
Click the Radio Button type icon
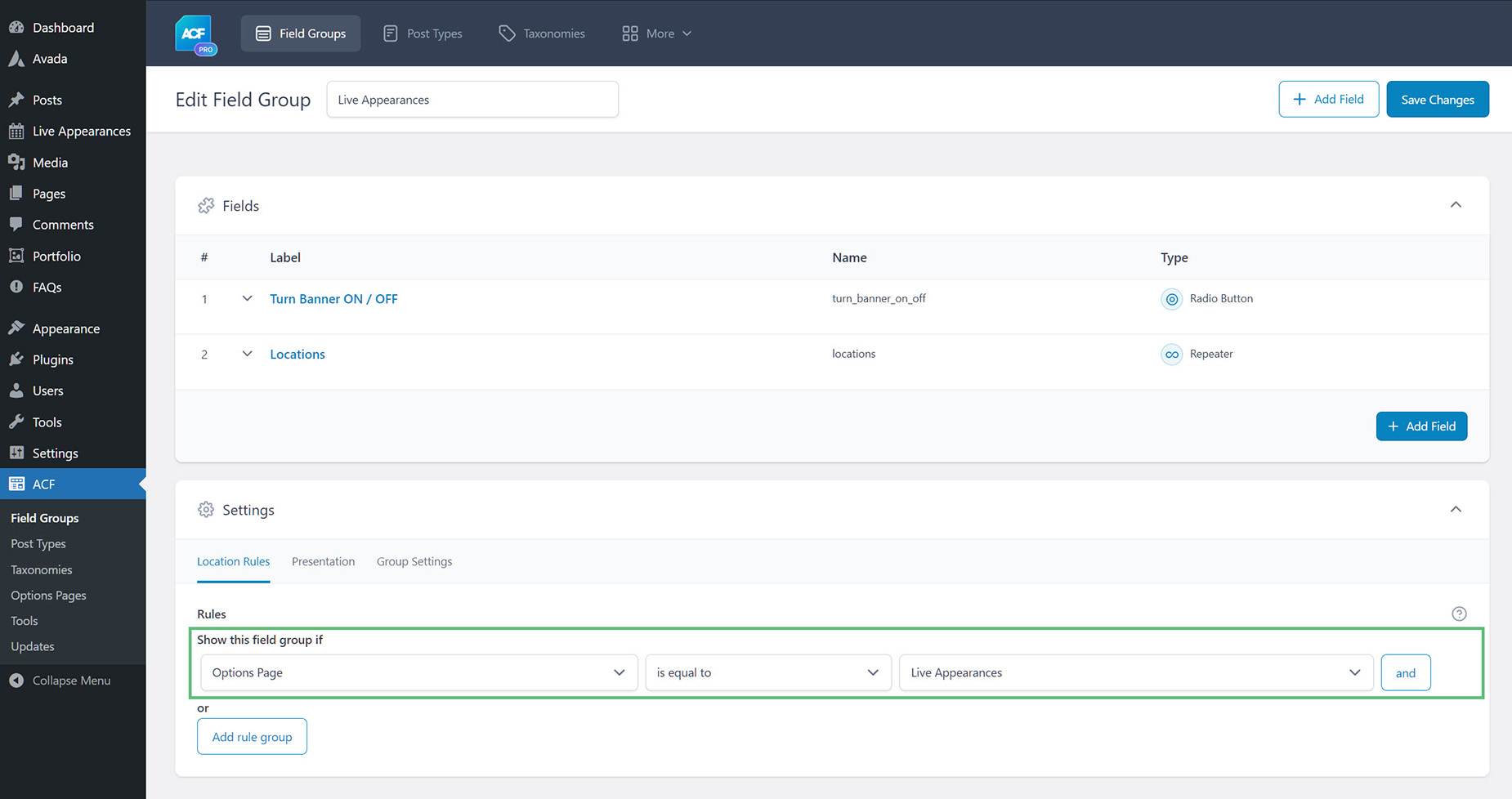1171,299
